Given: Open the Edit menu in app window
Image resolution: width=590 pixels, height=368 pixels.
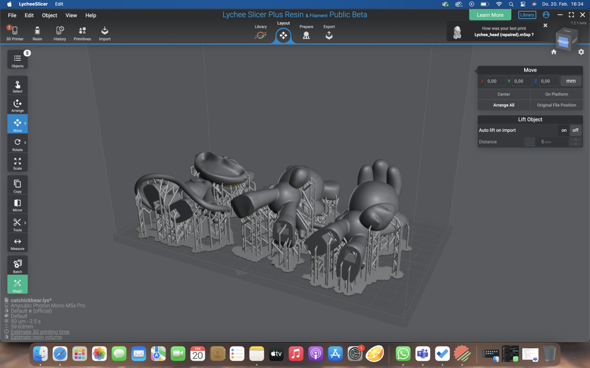Looking at the screenshot, I should coord(29,15).
